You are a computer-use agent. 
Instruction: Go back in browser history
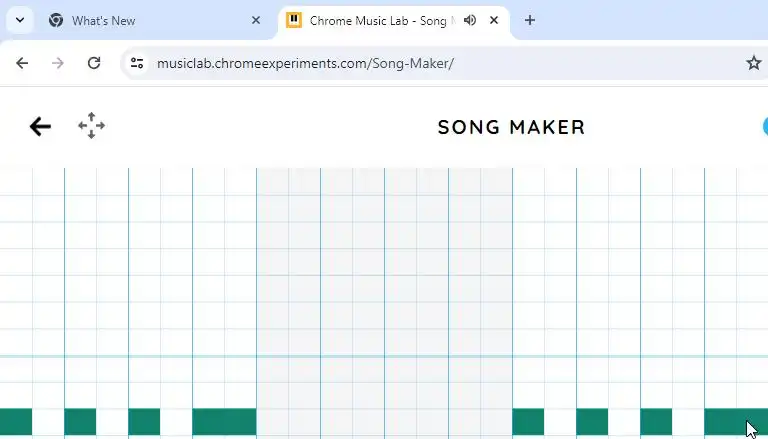[x=22, y=63]
